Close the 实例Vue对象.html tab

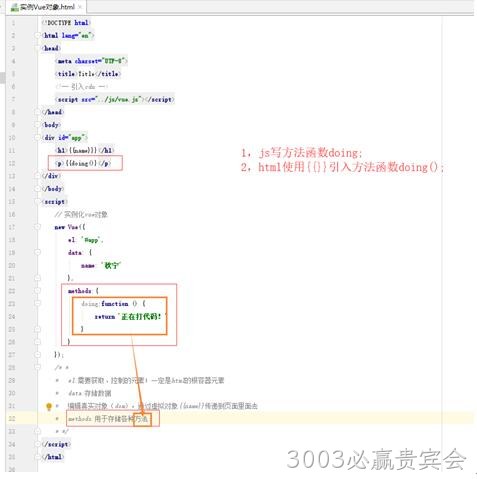80,7
